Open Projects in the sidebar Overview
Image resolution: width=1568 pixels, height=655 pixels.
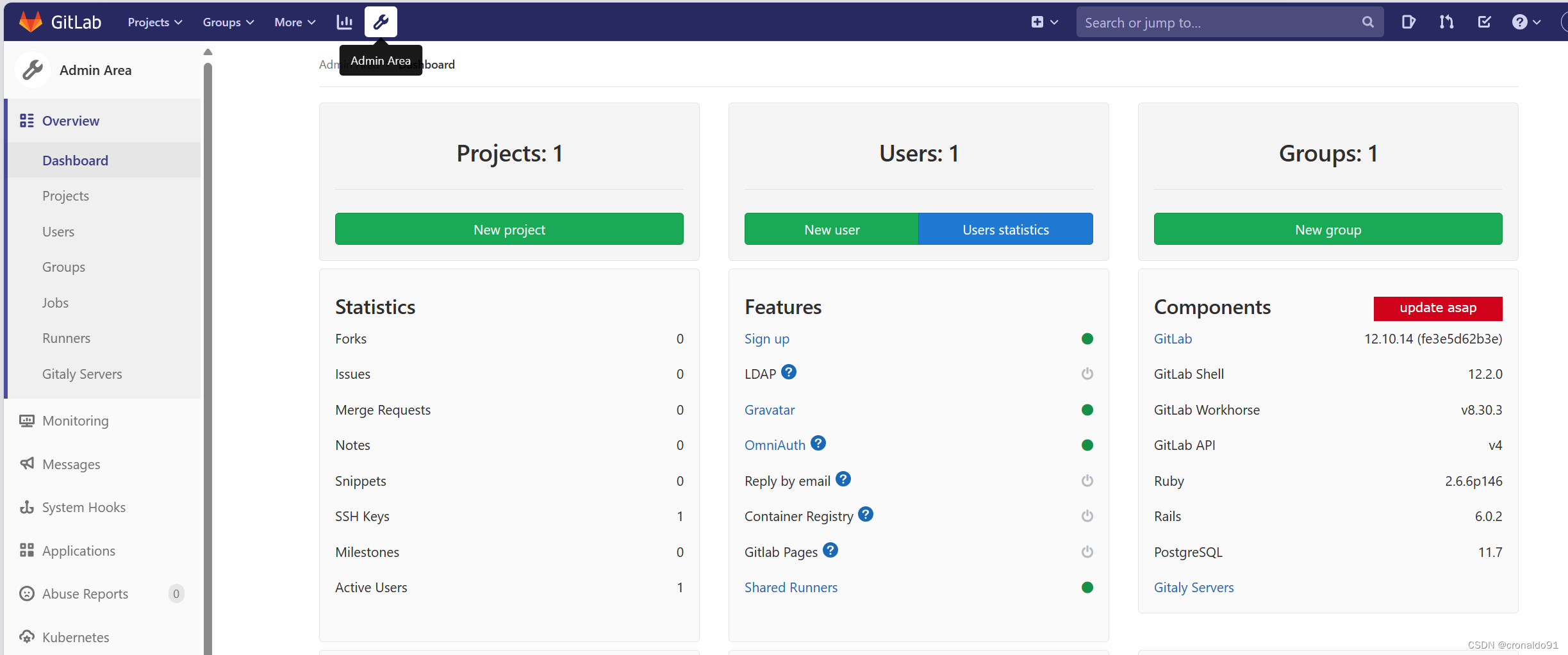[x=65, y=195]
